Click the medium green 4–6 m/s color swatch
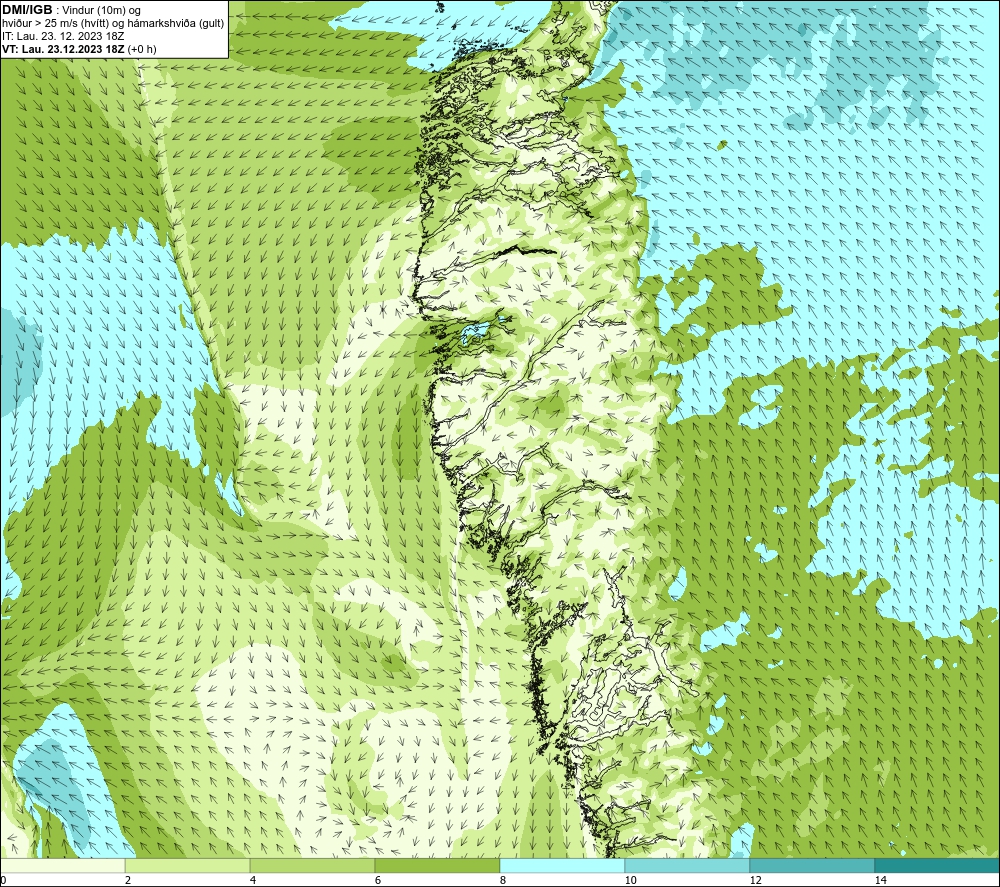Image resolution: width=1000 pixels, height=887 pixels. coord(312,865)
